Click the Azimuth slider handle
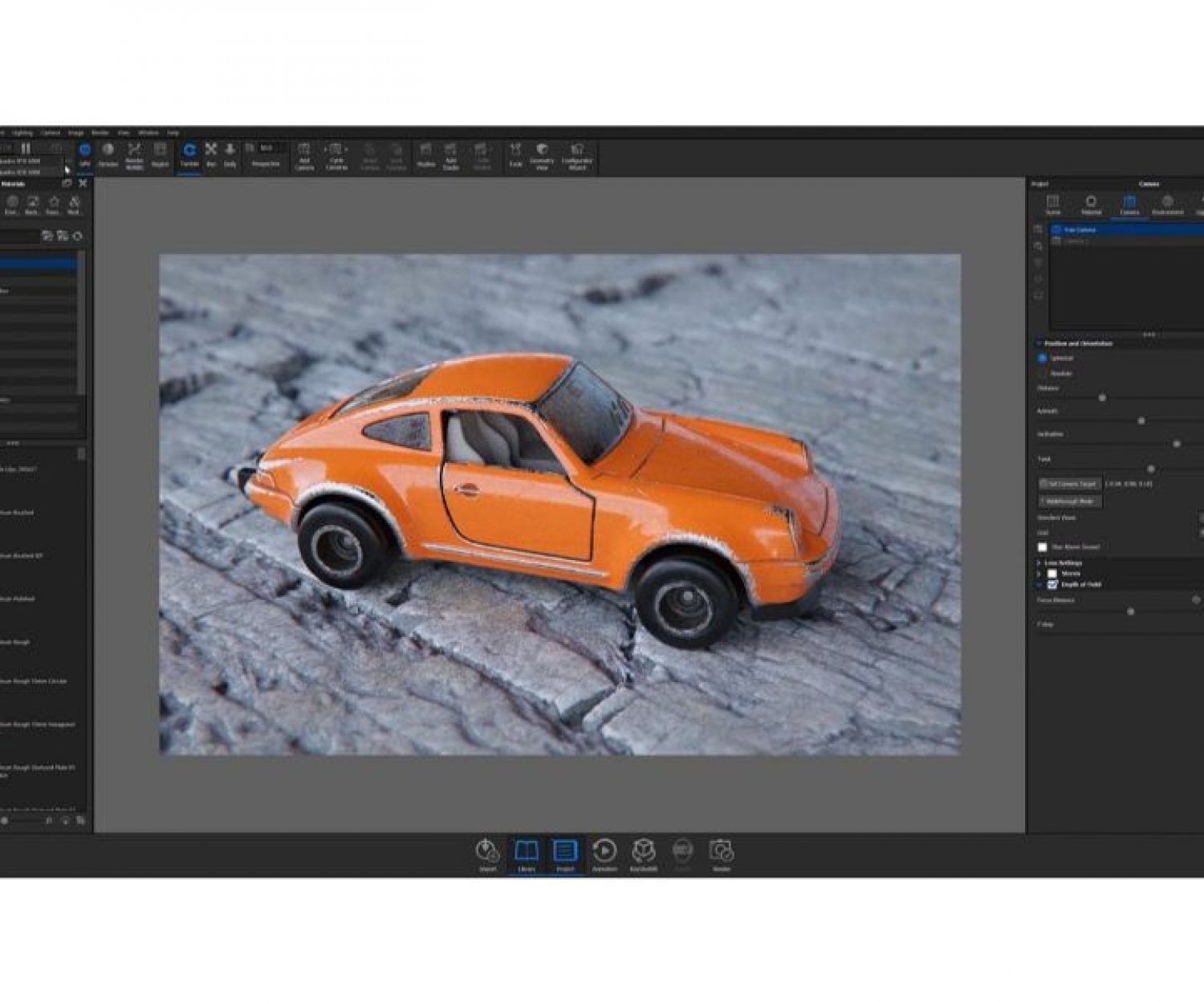Viewport: 1204px width, 1003px height. tap(1141, 420)
